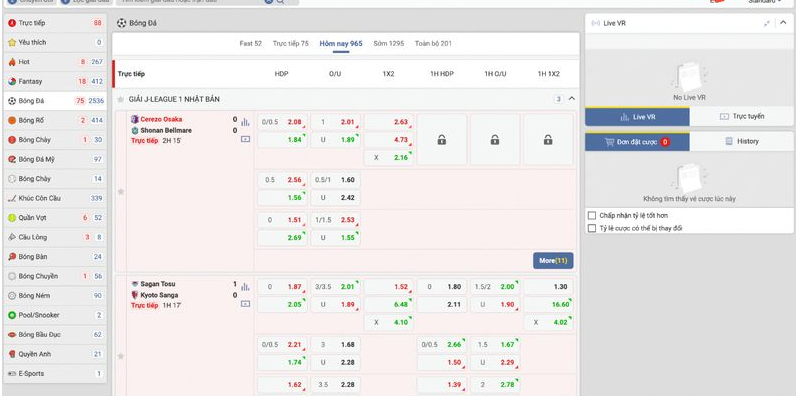
Task: Open statistics chart for Sagan Tosu match
Action: point(245,287)
